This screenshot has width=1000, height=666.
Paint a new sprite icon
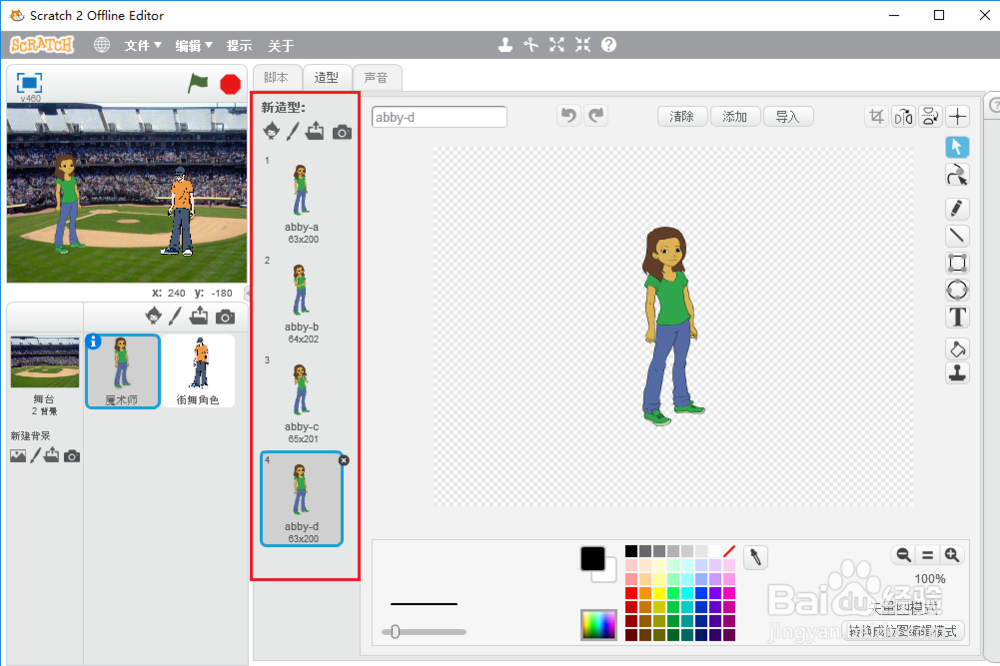[x=175, y=315]
